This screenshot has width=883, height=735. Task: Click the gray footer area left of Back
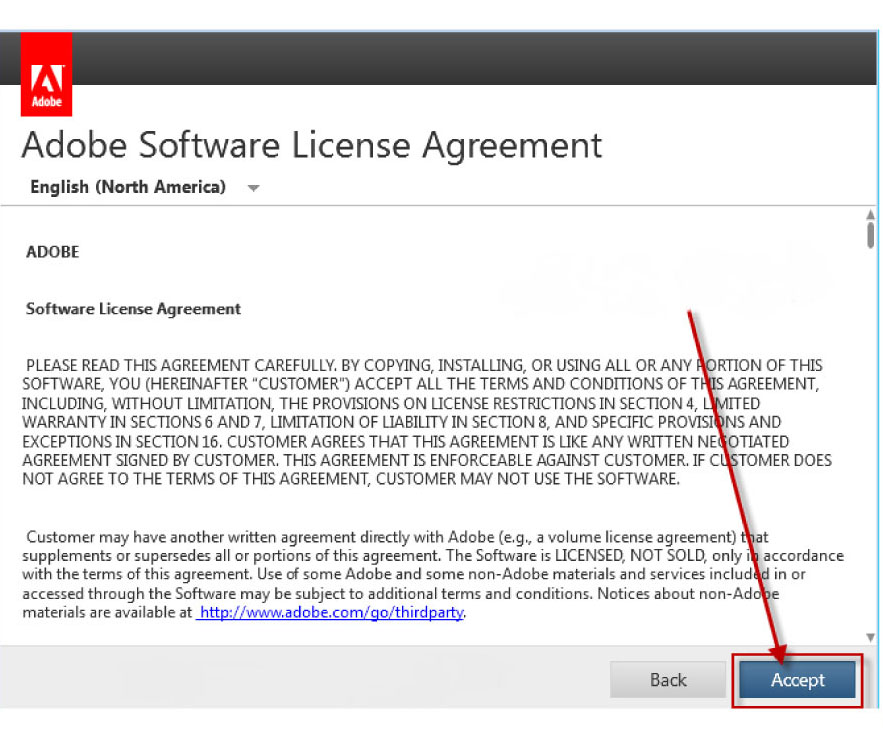tap(304, 678)
